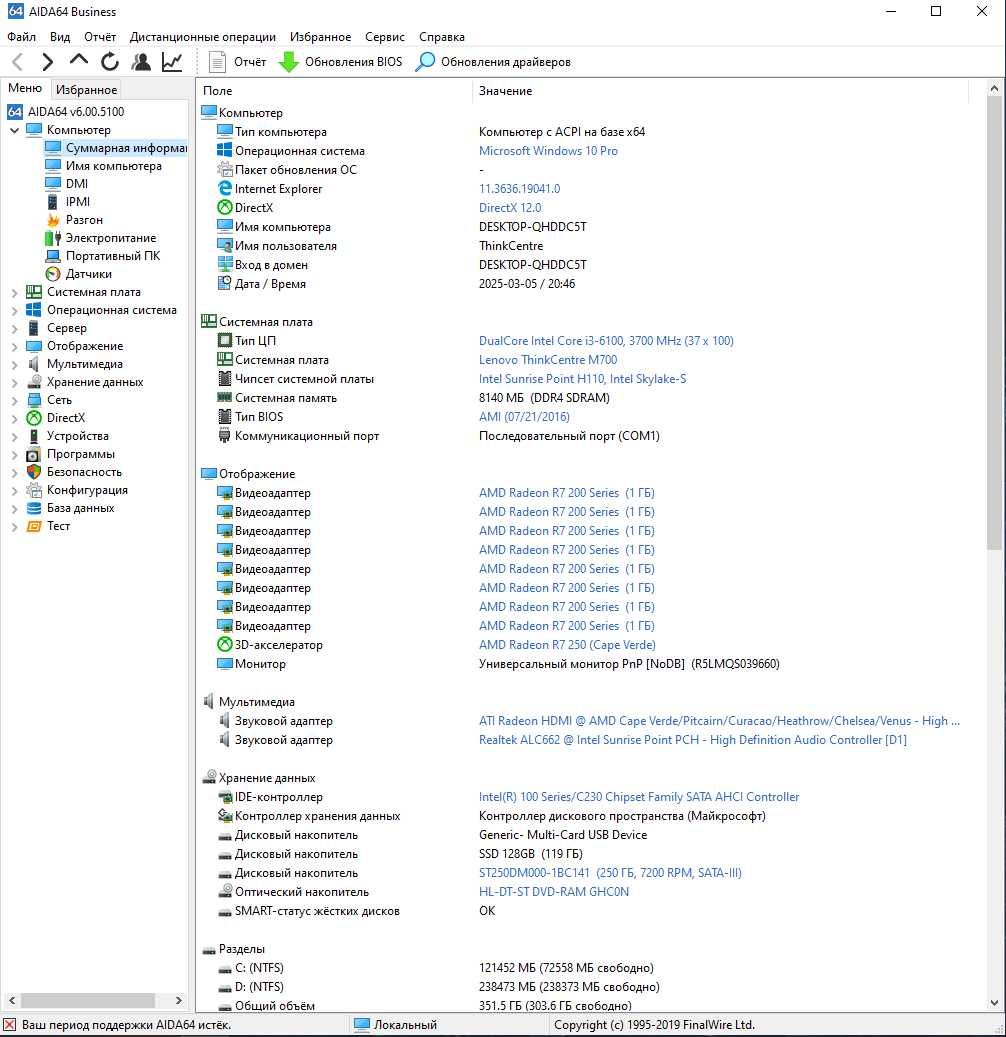This screenshot has height=1037, width=1006.
Task: Open the AMI (07/21/2016) BIOS link
Action: click(524, 417)
